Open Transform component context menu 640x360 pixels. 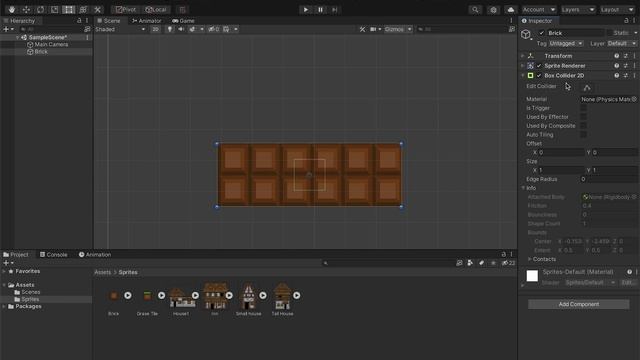[x=634, y=56]
